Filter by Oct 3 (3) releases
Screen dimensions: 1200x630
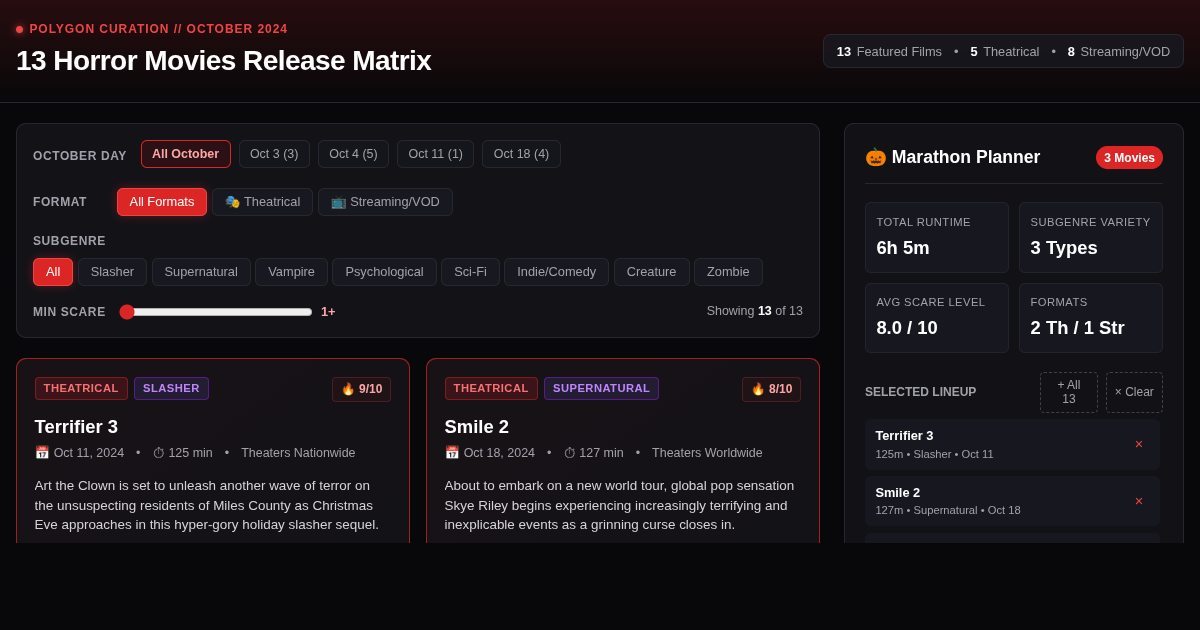click(274, 154)
